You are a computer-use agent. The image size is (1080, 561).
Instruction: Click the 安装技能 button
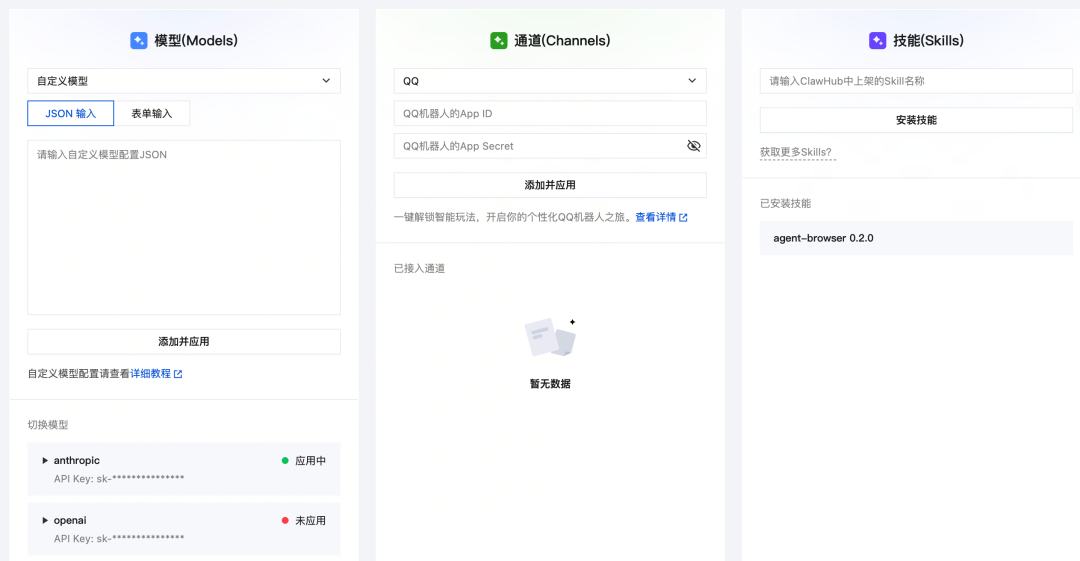click(916, 120)
